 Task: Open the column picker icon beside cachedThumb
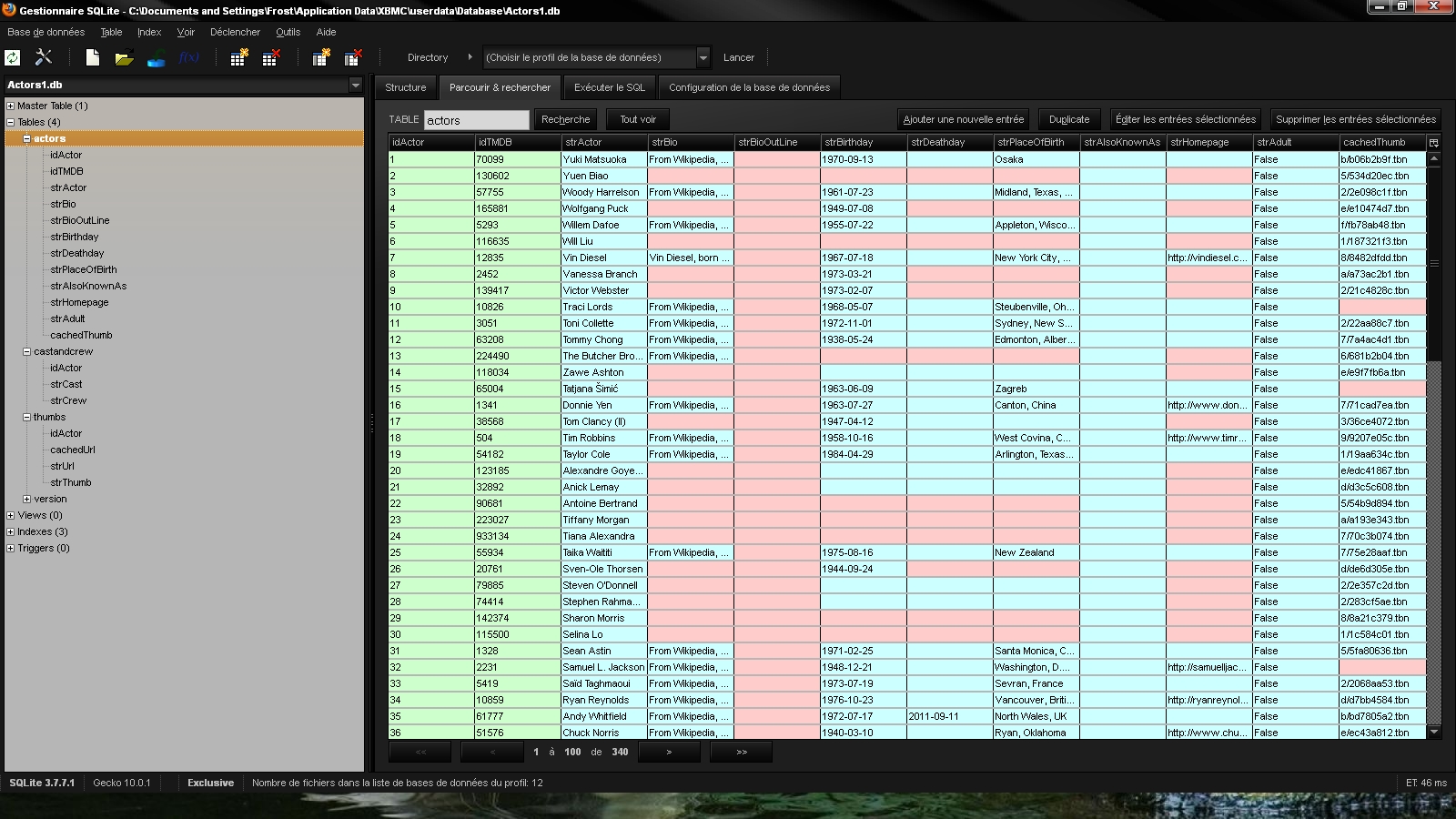1434,143
